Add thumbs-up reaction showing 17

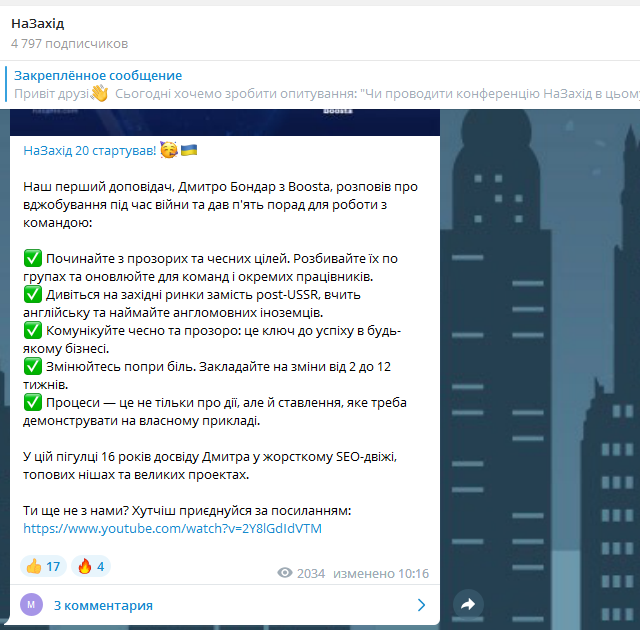coord(43,566)
